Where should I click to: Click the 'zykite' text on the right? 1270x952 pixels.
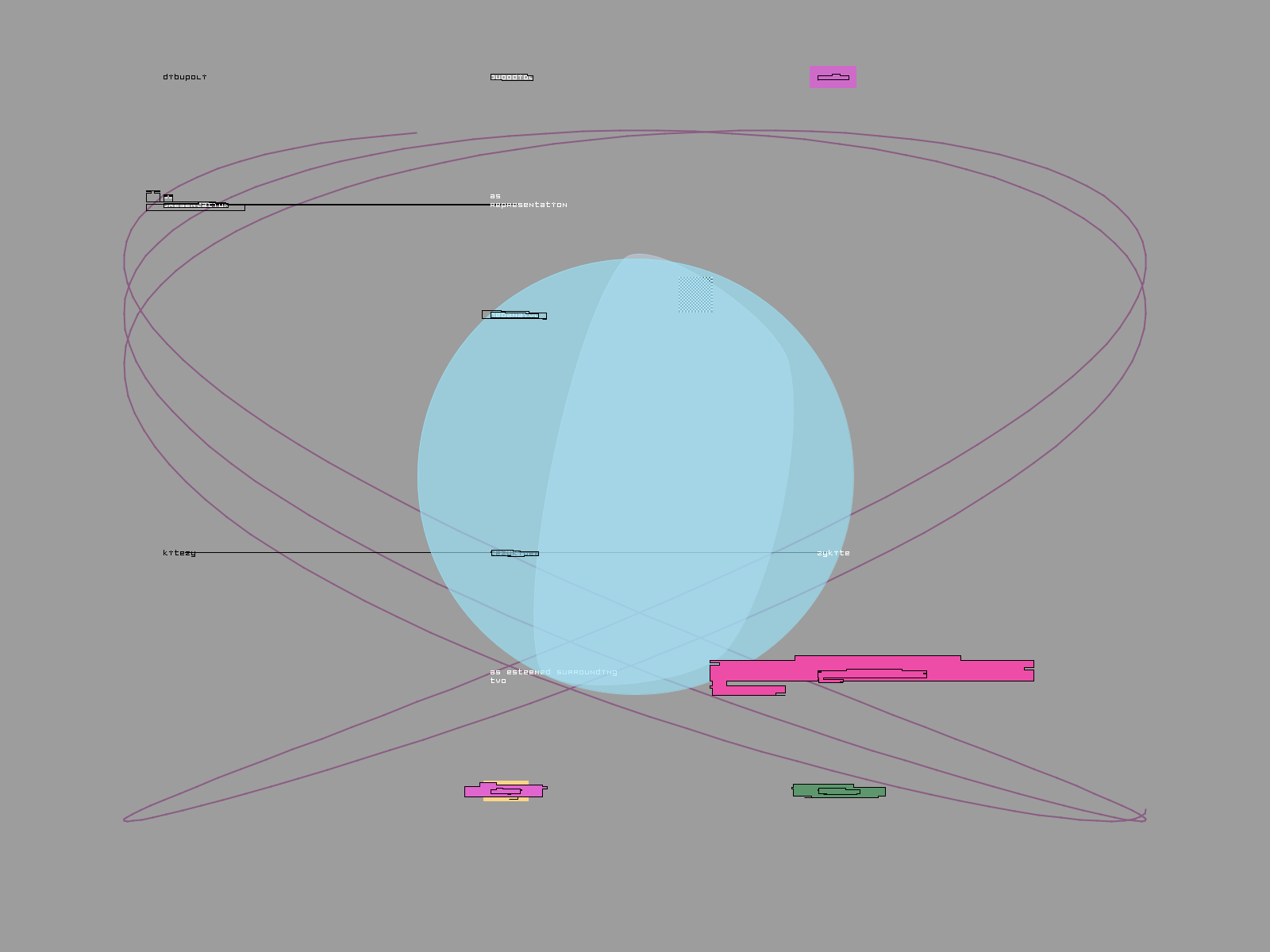(833, 553)
